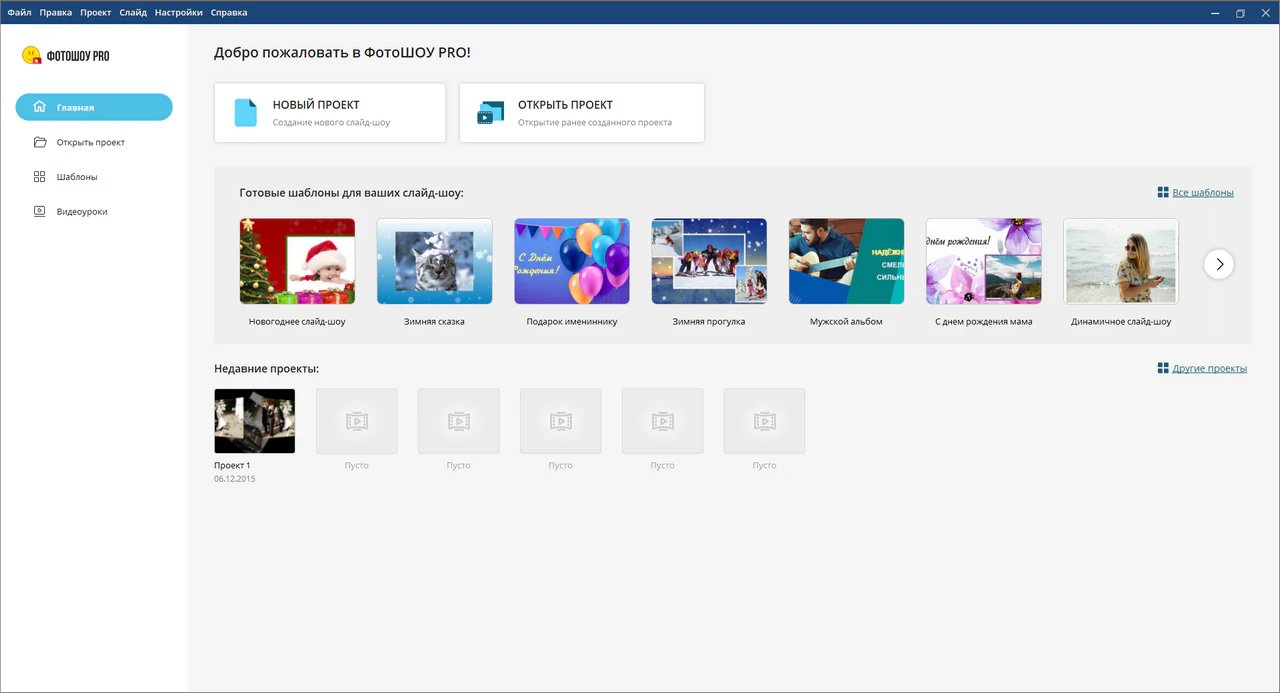Click Создание нового слайд-шоу subtitle
The width and height of the screenshot is (1280, 693).
coord(331,123)
